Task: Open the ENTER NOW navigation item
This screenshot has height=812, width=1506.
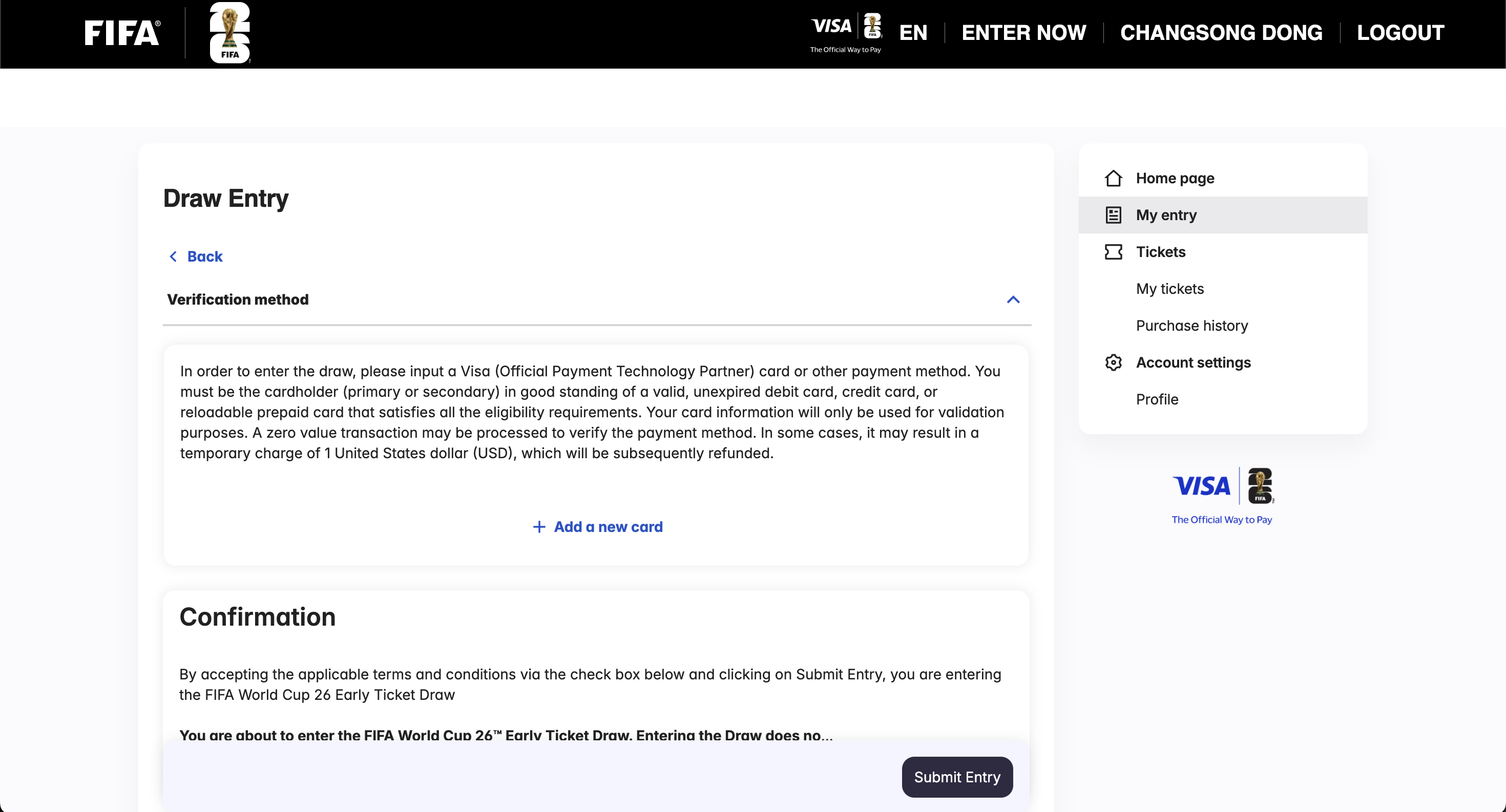Action: (x=1023, y=32)
